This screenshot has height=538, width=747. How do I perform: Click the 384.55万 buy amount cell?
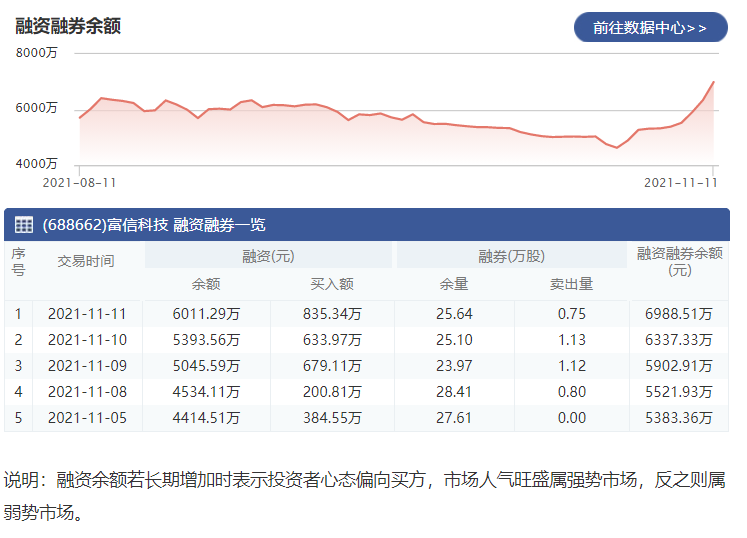(x=332, y=418)
